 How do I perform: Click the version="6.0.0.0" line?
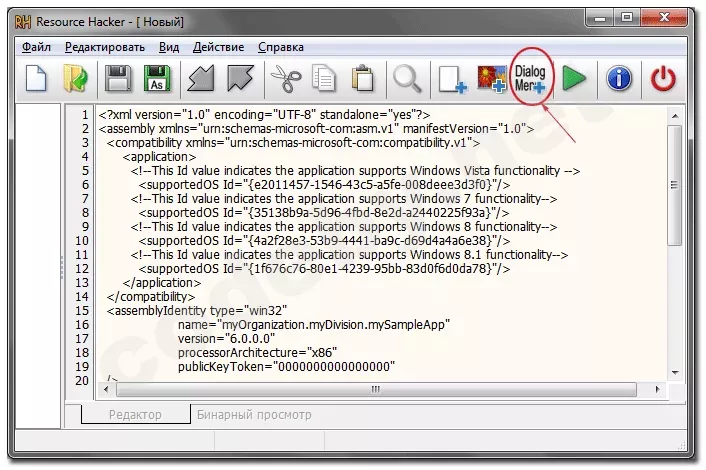[226, 339]
